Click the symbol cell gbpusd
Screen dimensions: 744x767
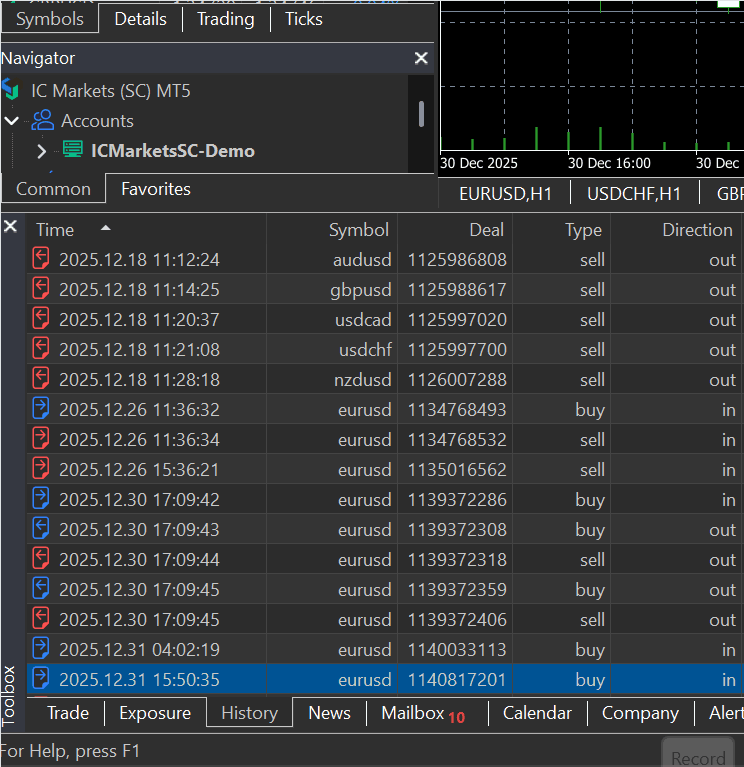click(361, 290)
